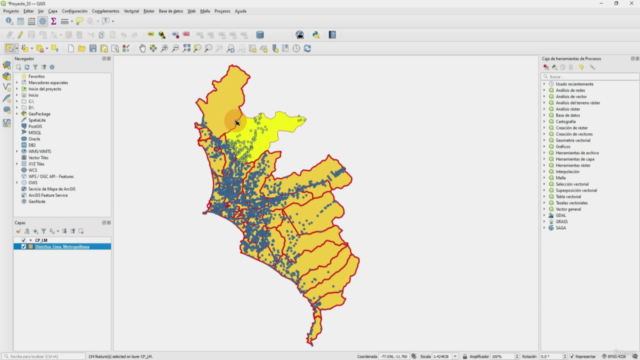Select Vector general toolbox group
This screenshot has width=640, height=360.
click(568, 209)
